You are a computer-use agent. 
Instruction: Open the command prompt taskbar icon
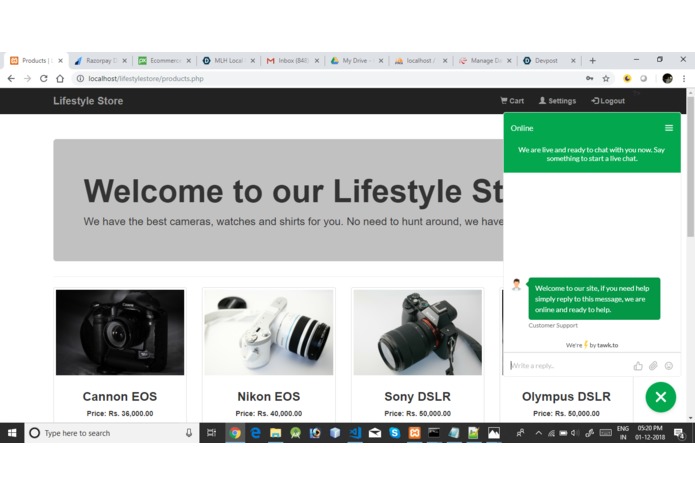(x=434, y=433)
